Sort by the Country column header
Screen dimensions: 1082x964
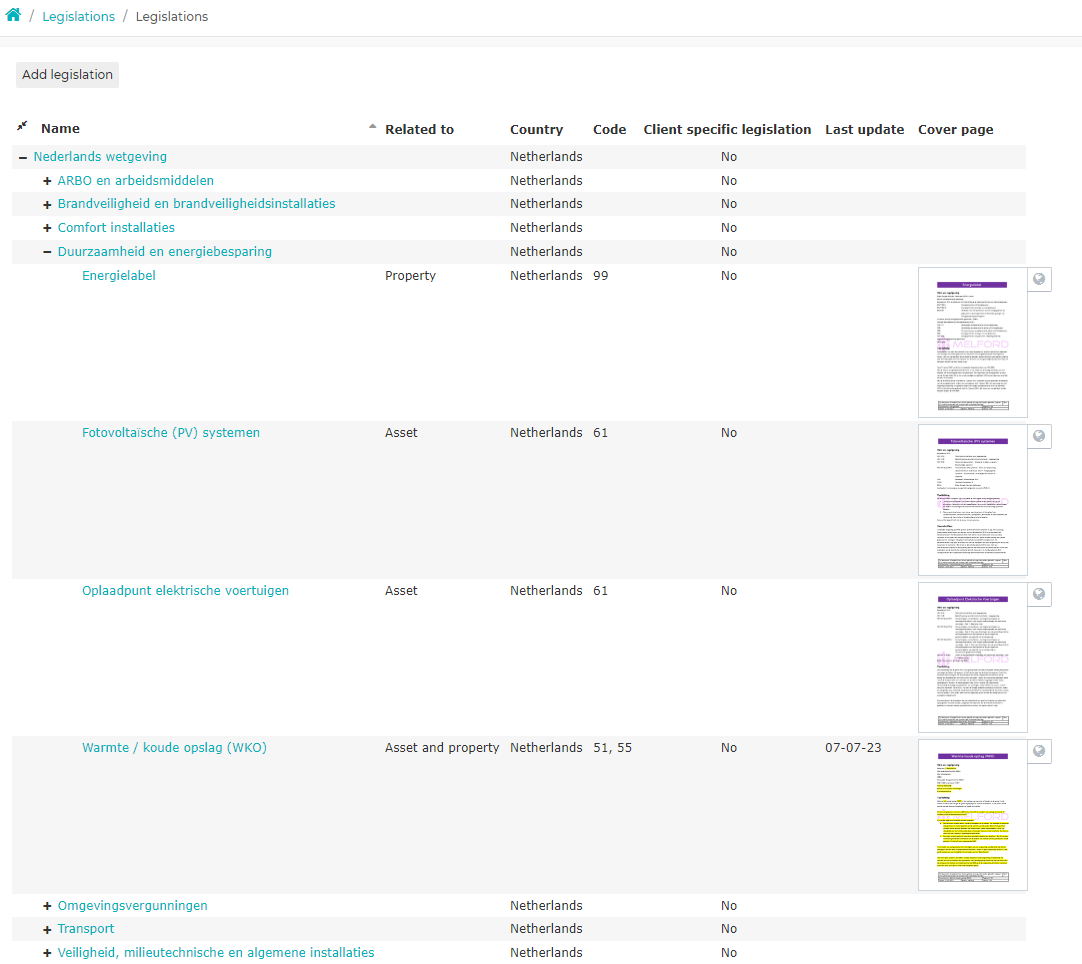tap(536, 129)
